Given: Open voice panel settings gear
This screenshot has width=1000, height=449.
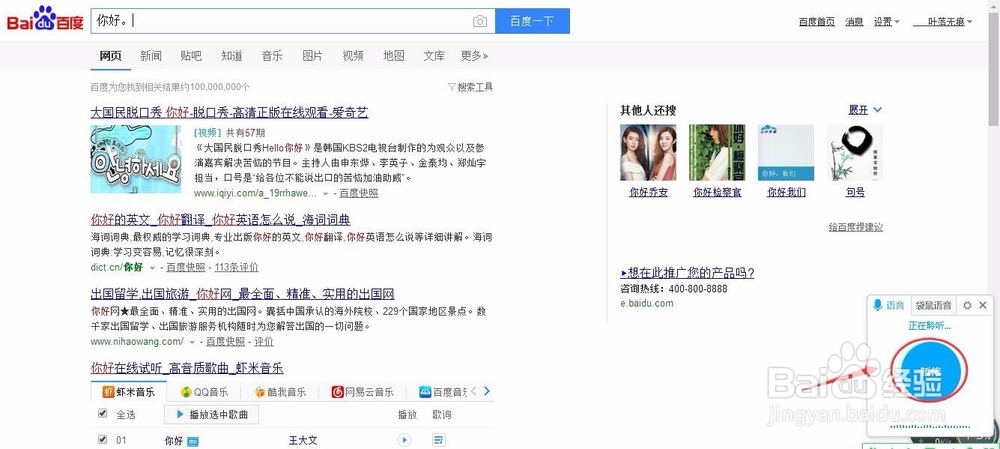Looking at the screenshot, I should tap(967, 305).
